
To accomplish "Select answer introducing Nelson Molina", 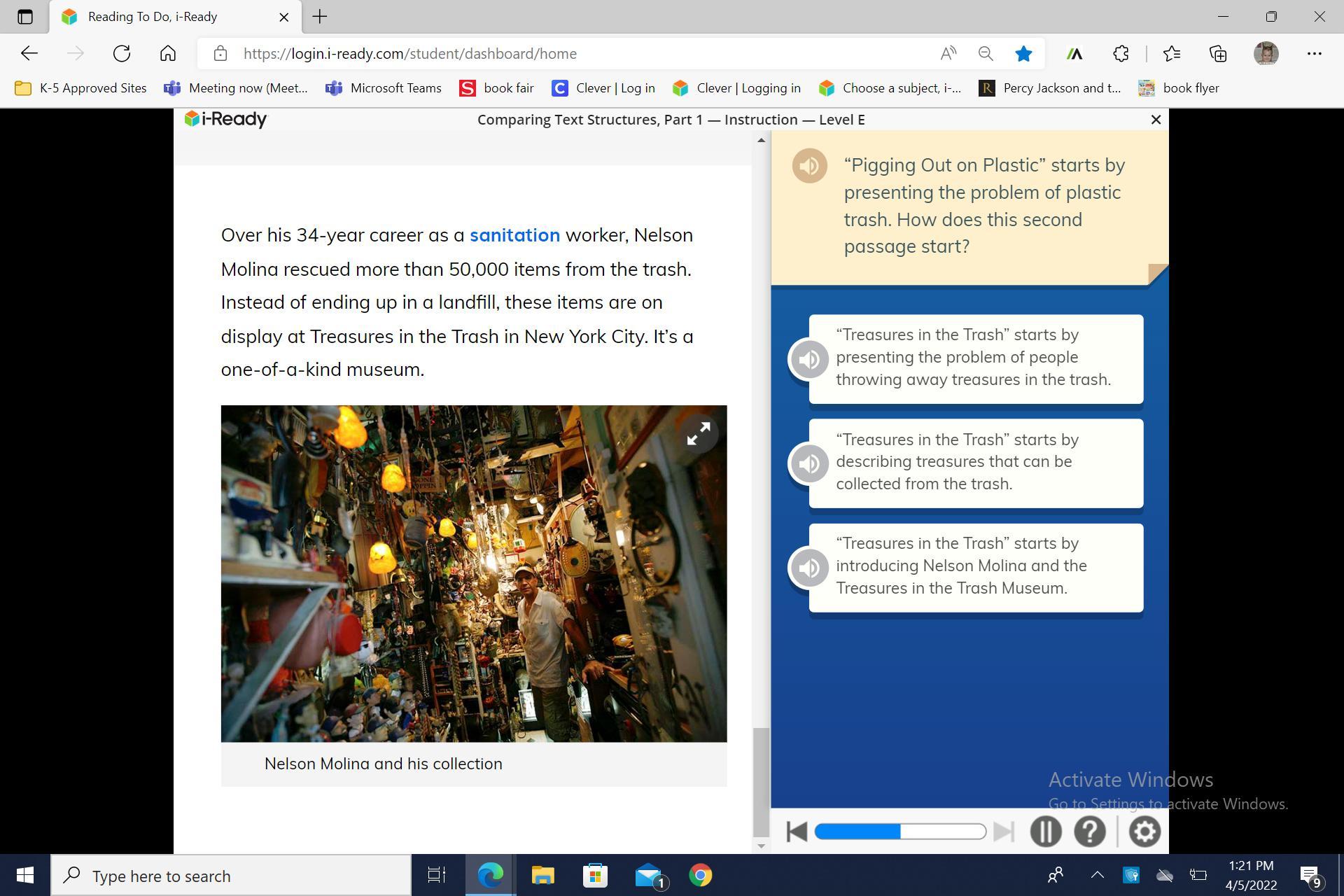I will [975, 567].
